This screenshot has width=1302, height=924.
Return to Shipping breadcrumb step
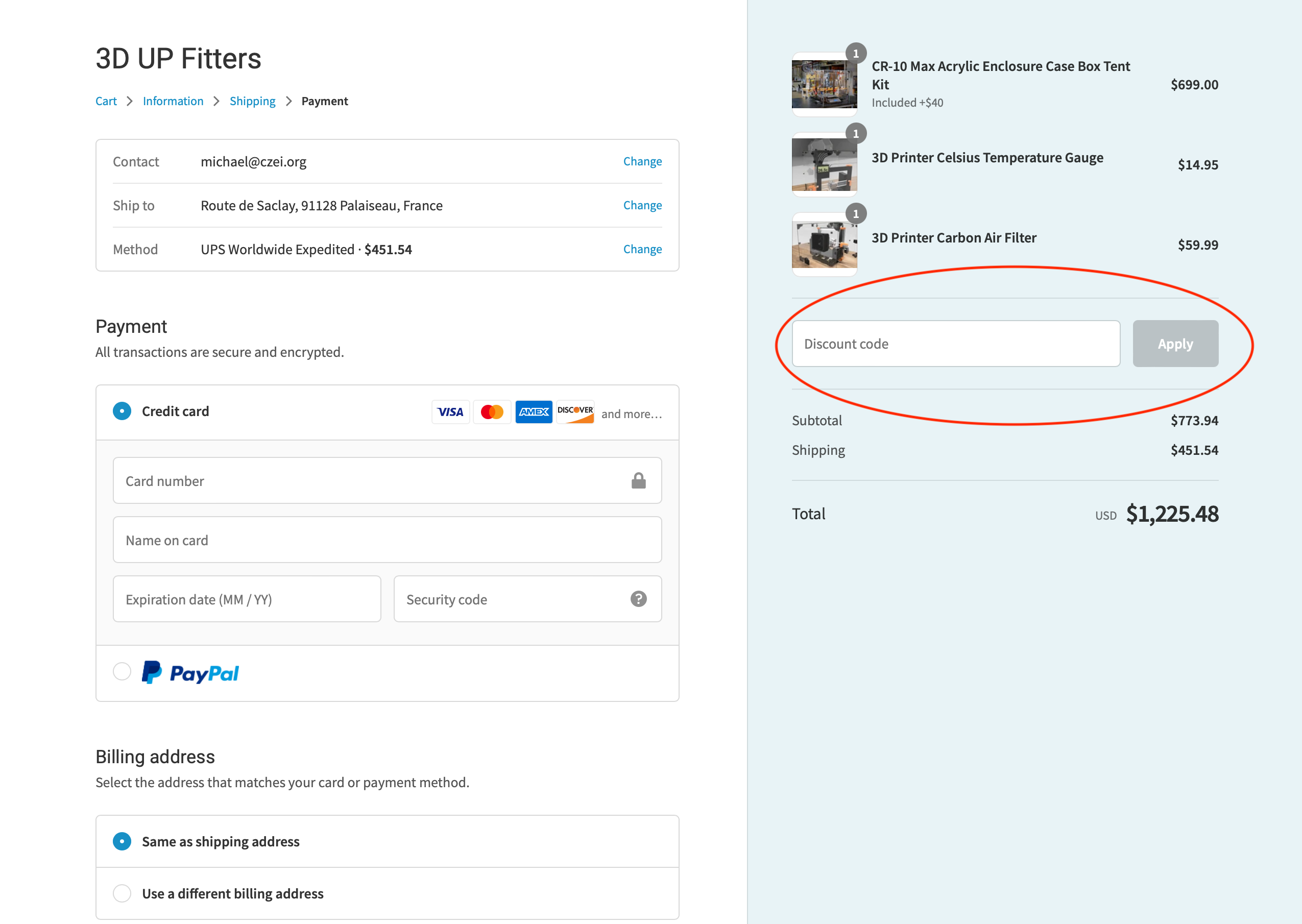click(252, 101)
